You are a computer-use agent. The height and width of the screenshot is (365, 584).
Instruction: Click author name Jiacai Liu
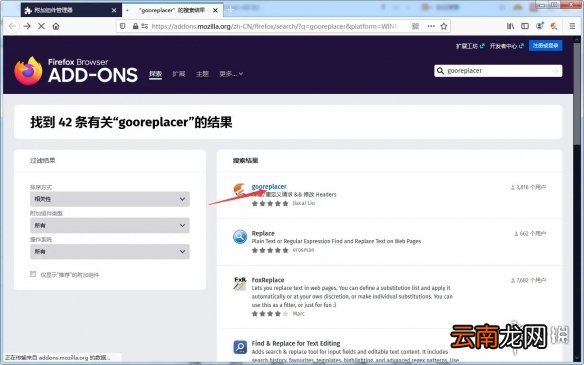pyautogui.click(x=304, y=203)
